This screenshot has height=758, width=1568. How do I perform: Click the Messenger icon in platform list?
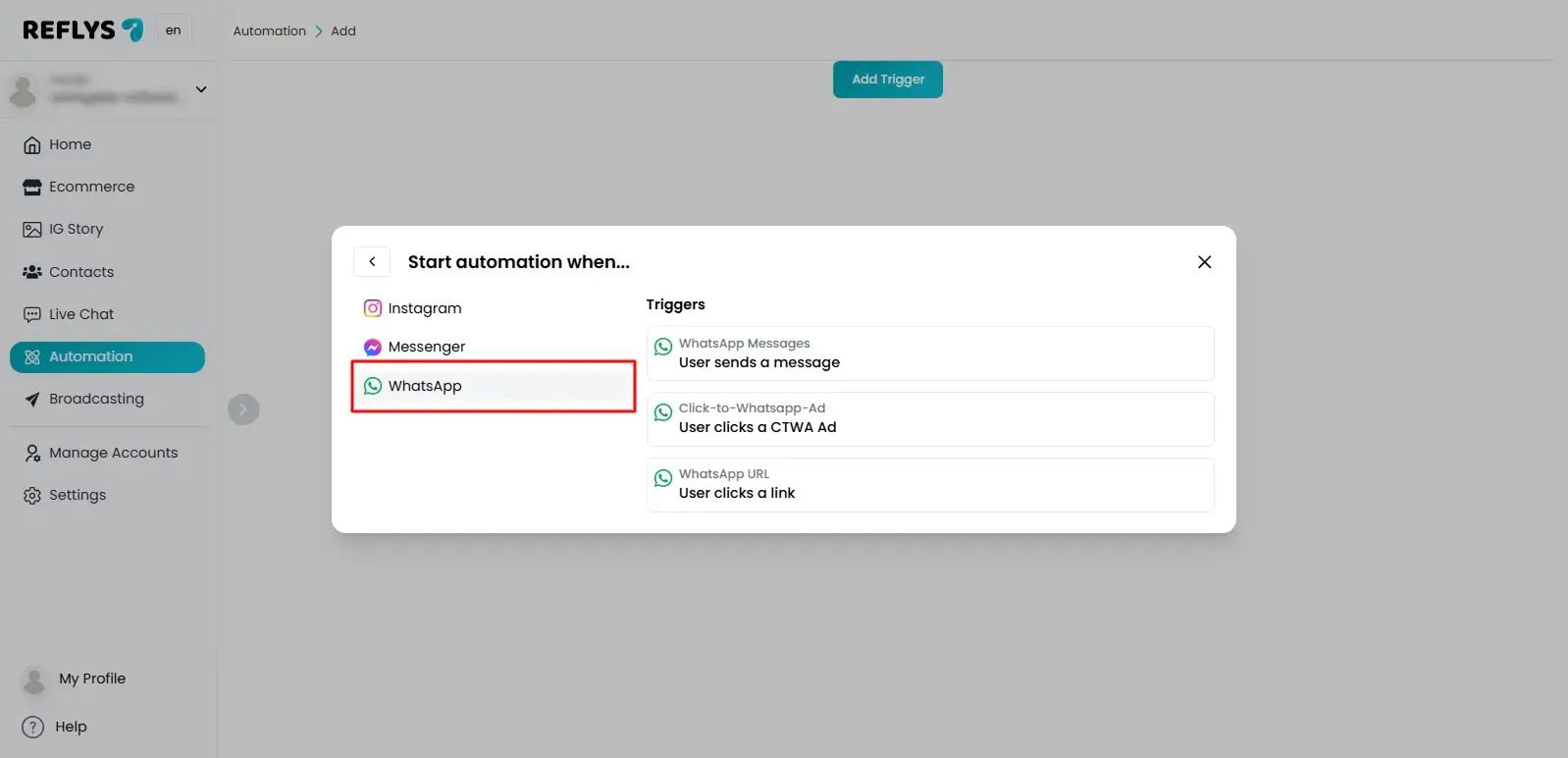(x=372, y=347)
